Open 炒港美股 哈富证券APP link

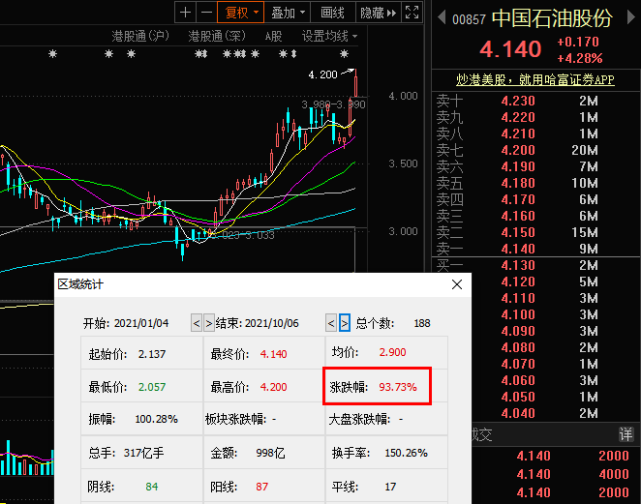[535, 79]
